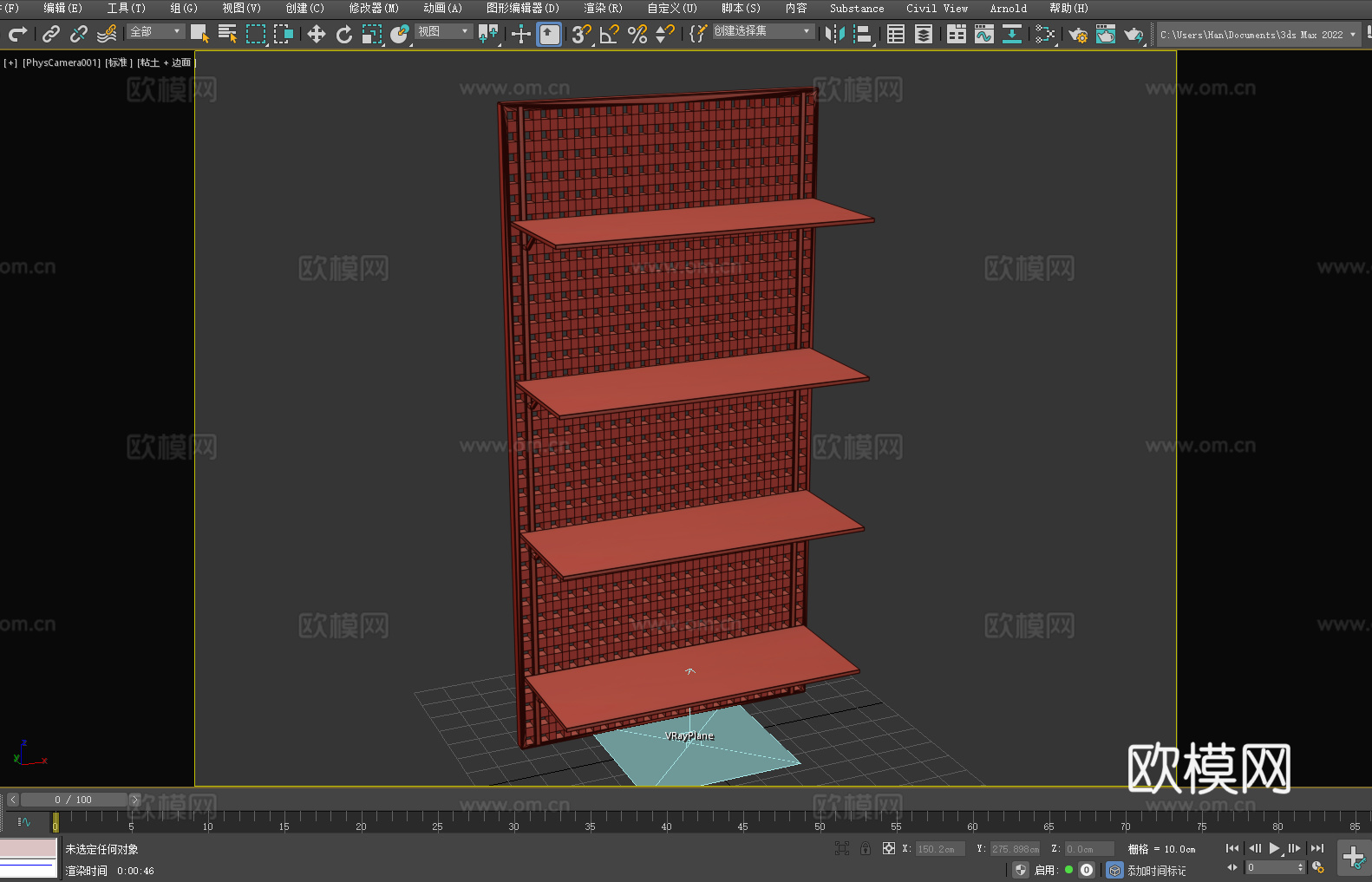The image size is (1372, 882).
Task: Select the Move tool
Action: click(x=316, y=34)
